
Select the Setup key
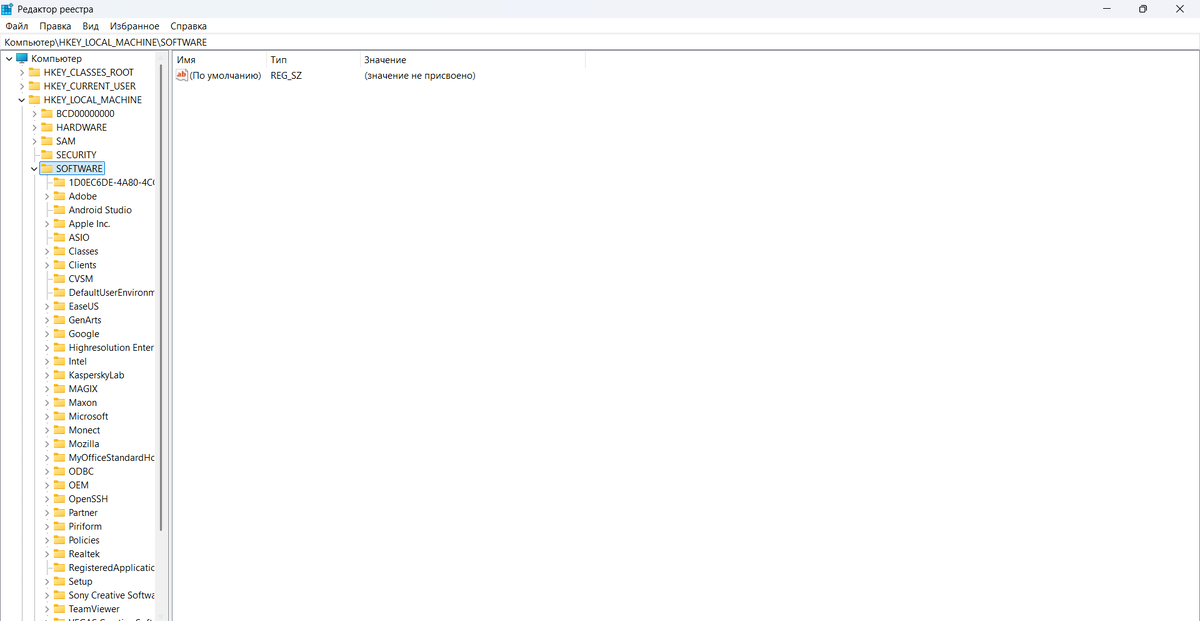pos(80,581)
